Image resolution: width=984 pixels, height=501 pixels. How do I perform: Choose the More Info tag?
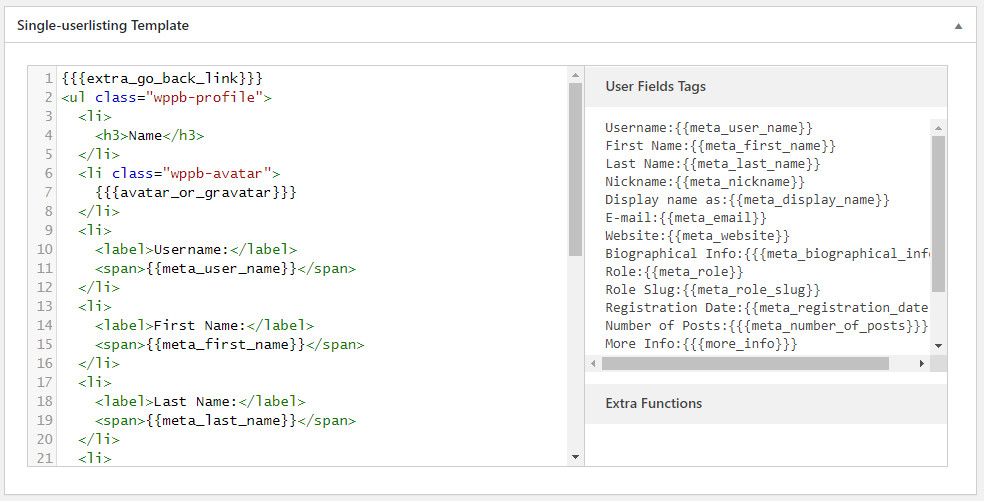click(x=701, y=344)
